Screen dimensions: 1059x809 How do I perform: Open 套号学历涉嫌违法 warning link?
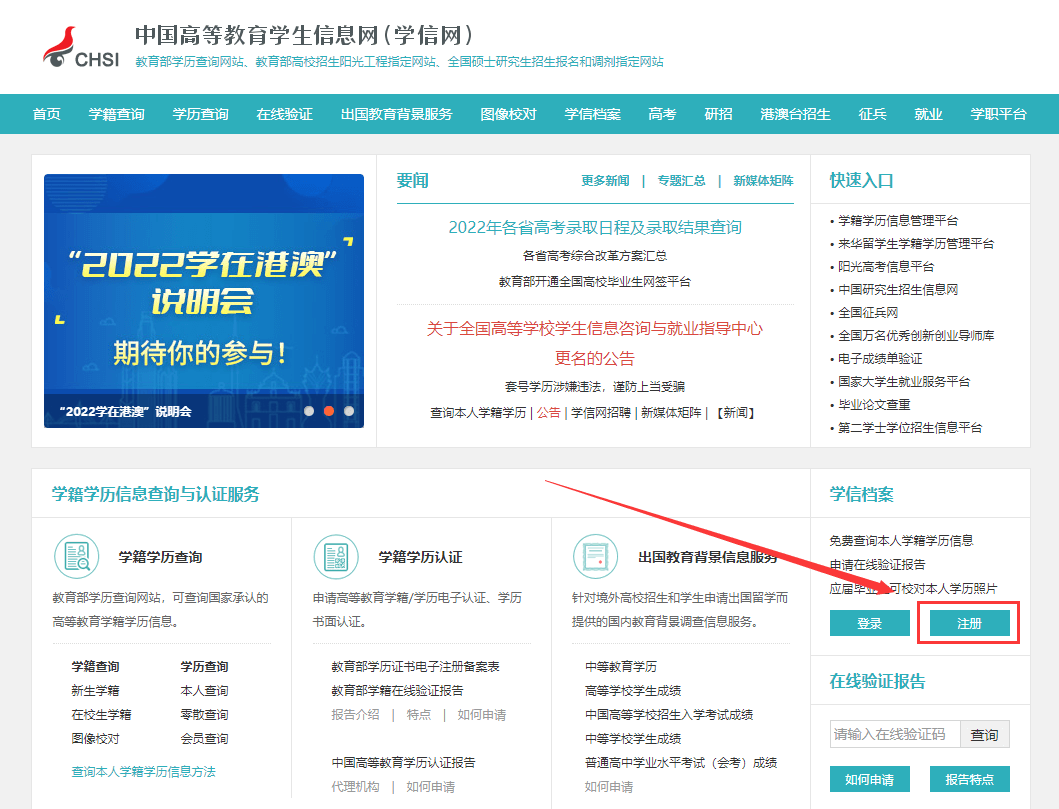(x=595, y=386)
